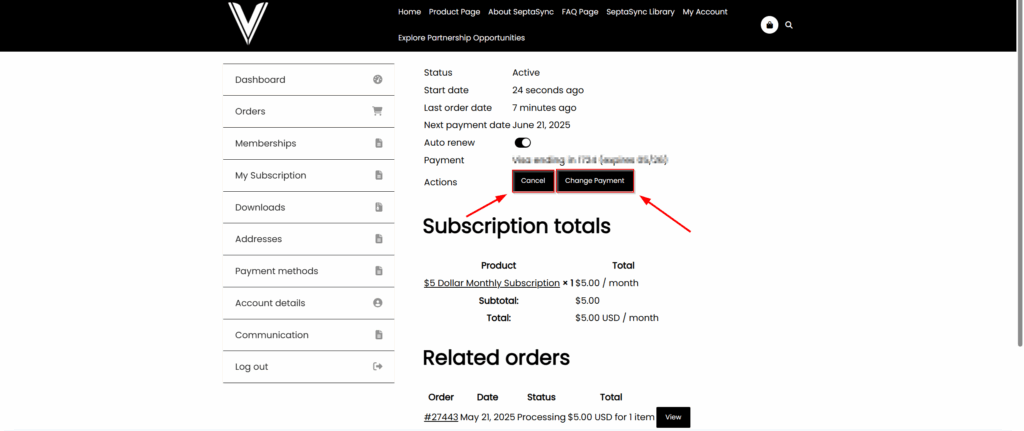Open SeptaSync Library menu item

[640, 12]
